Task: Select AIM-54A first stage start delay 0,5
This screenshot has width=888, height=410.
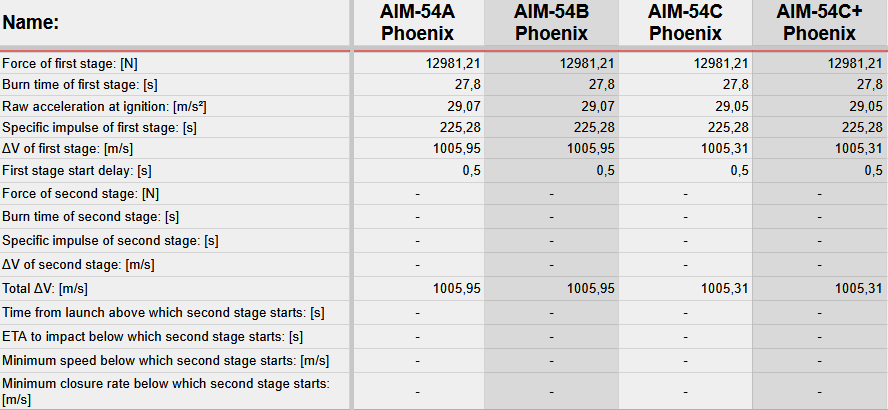Action: (471, 170)
